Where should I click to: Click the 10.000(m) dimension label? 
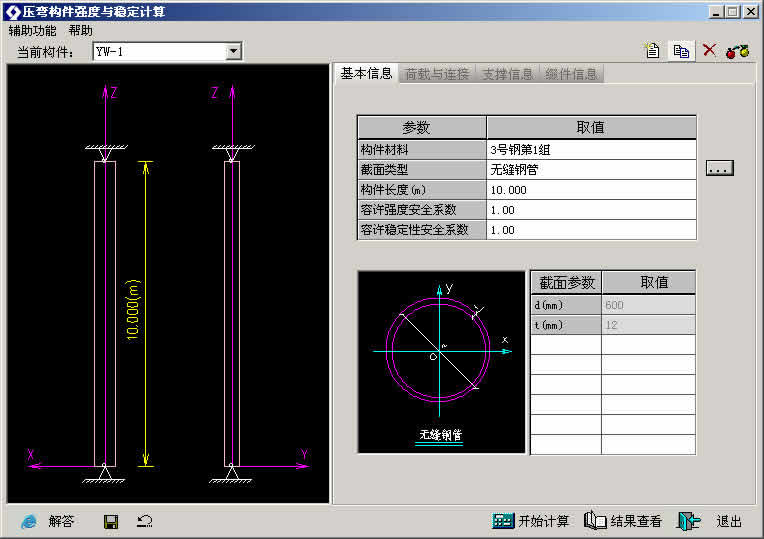pyautogui.click(x=133, y=310)
